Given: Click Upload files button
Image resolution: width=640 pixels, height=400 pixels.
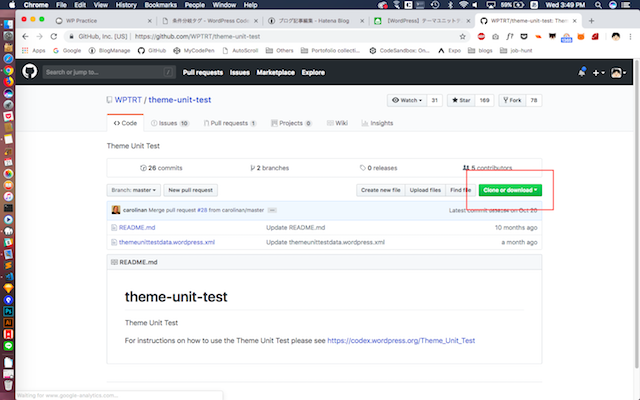Looking at the screenshot, I should (425, 190).
